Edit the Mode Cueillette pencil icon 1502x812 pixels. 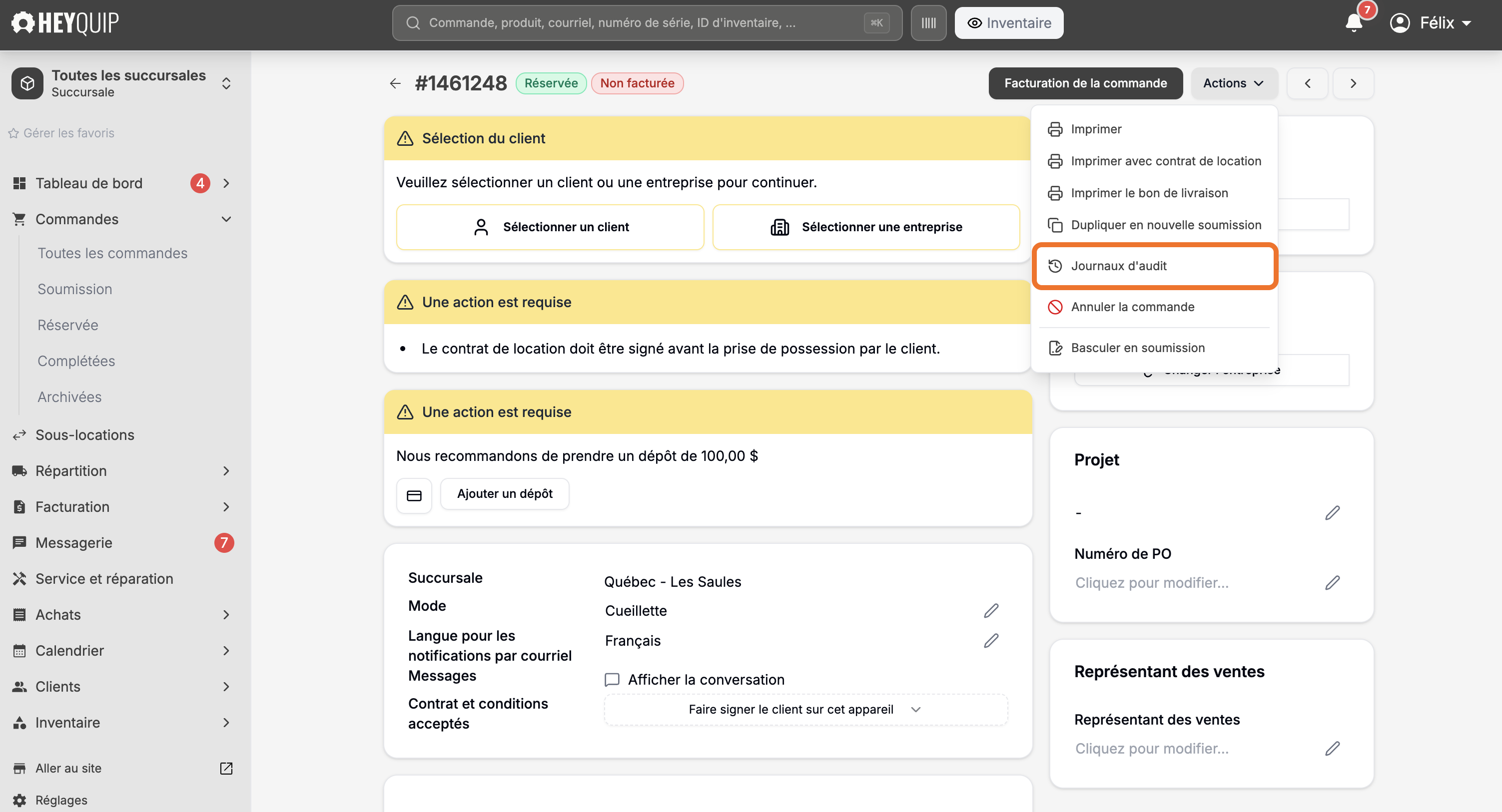(991, 610)
